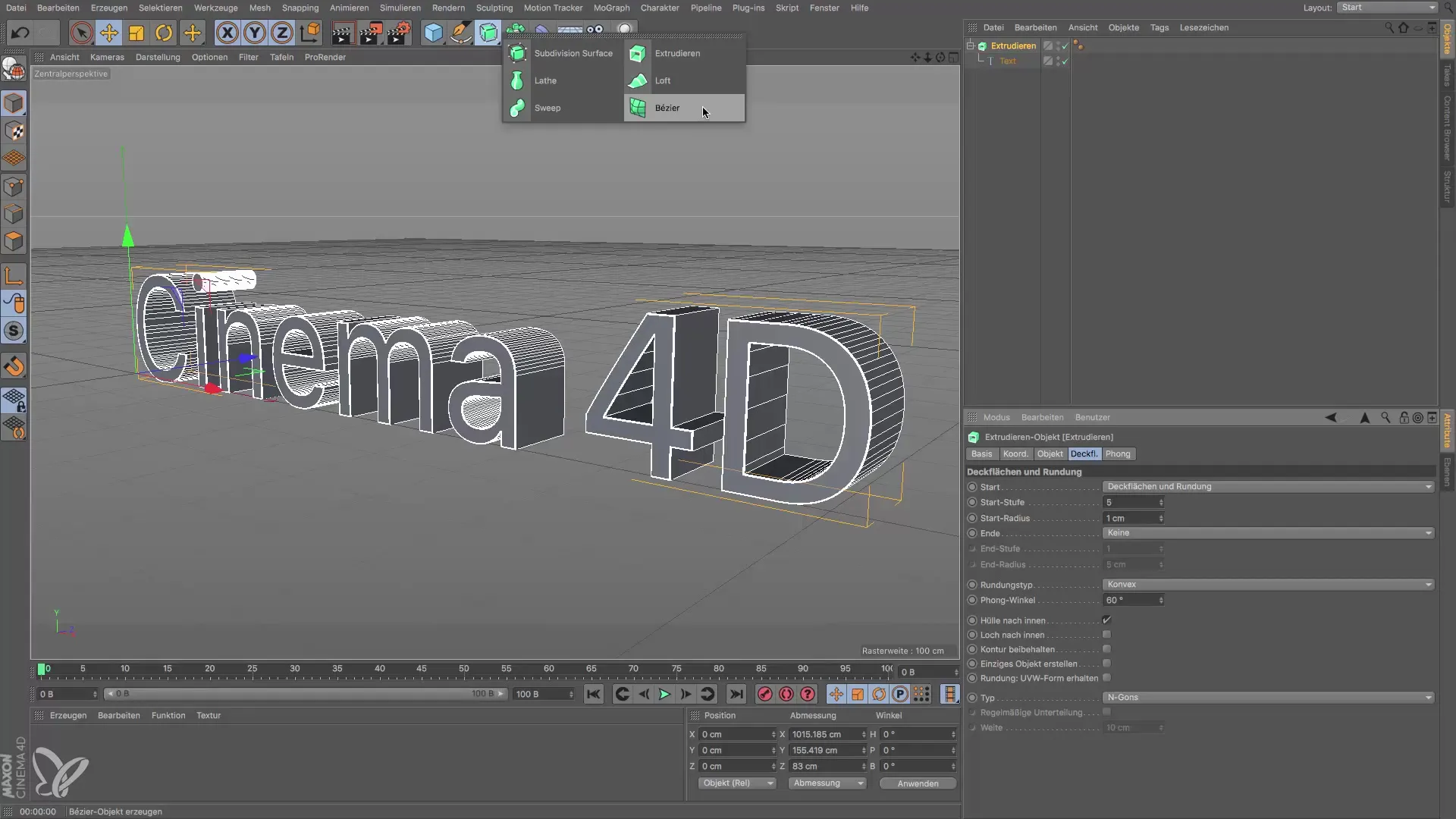Click the autokeying button
The width and height of the screenshot is (1456, 819).
tap(786, 694)
